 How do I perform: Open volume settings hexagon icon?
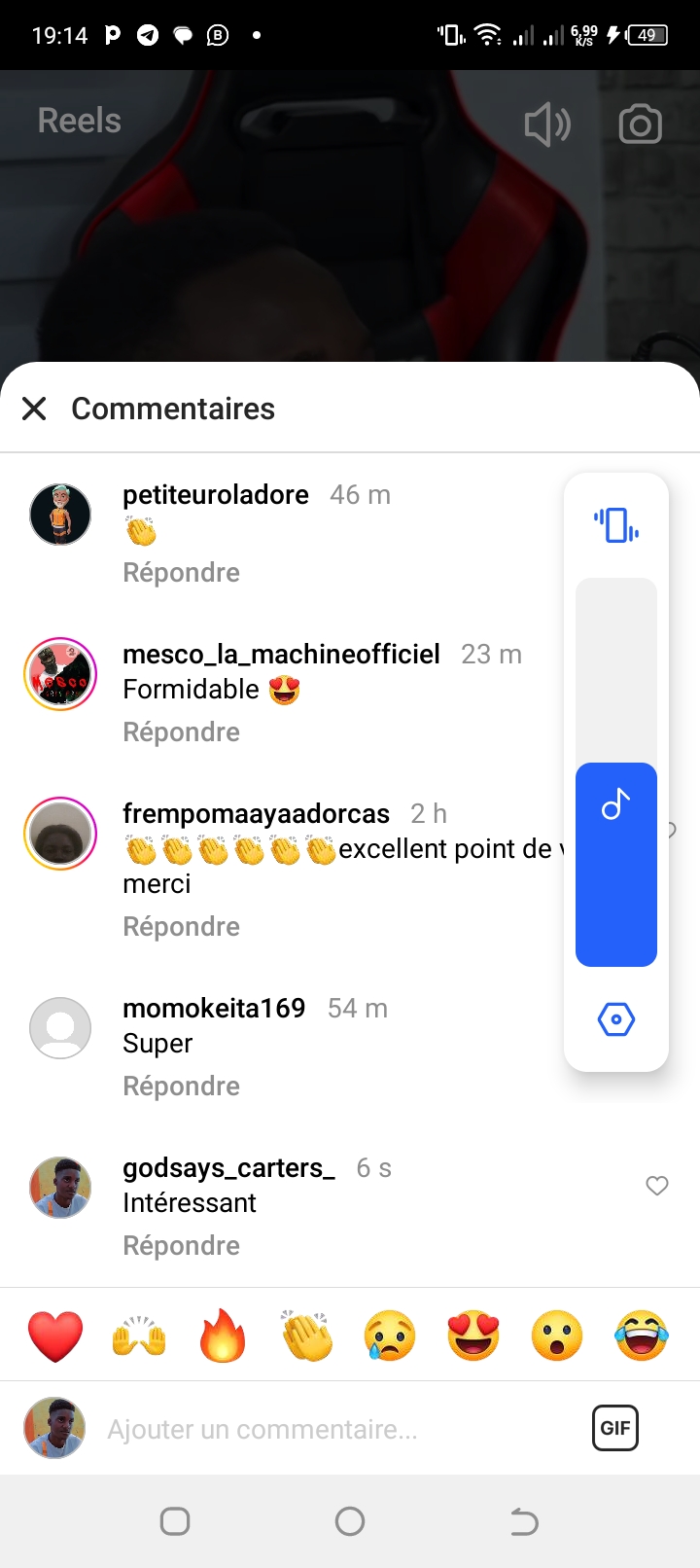point(616,1019)
